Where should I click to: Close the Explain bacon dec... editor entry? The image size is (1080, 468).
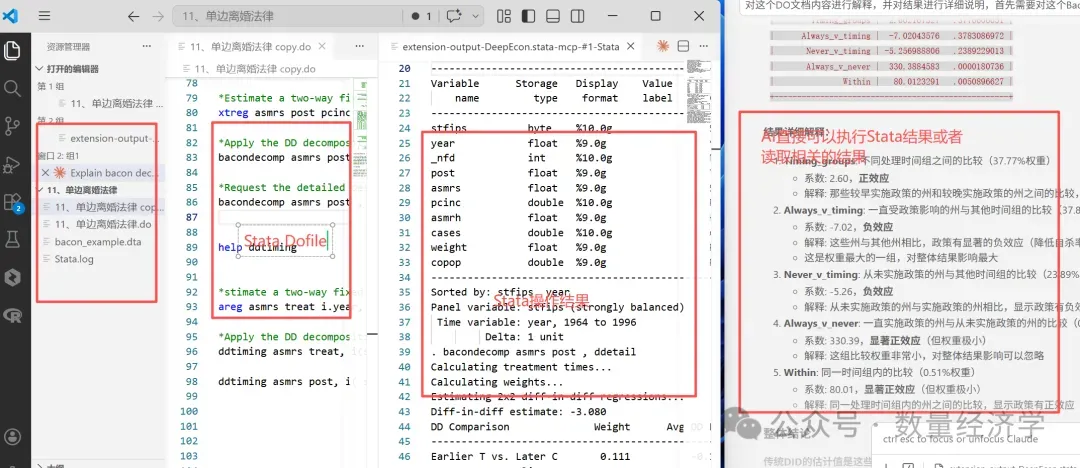coord(45,172)
